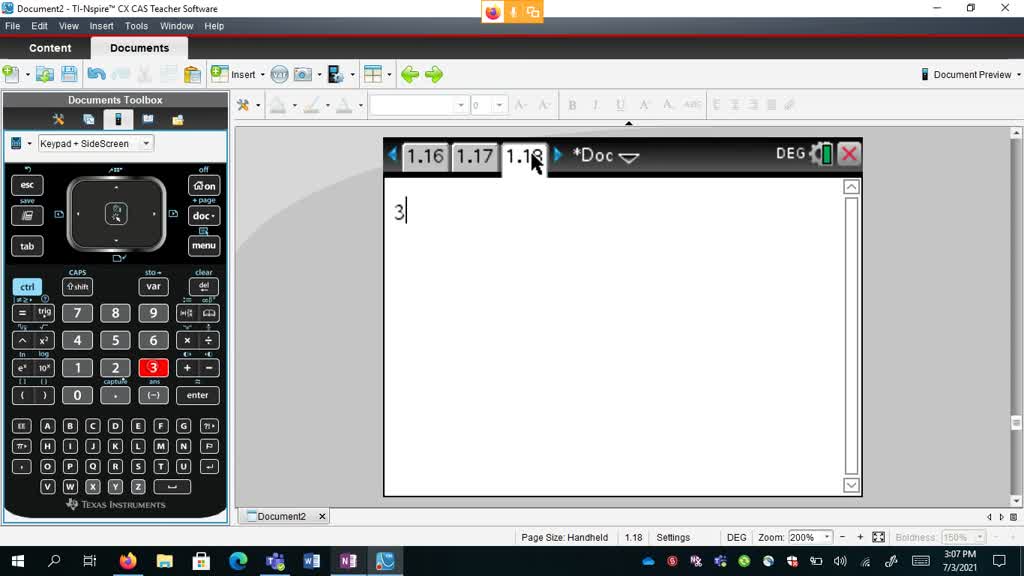Click the tab key on the keypad

tap(27, 246)
